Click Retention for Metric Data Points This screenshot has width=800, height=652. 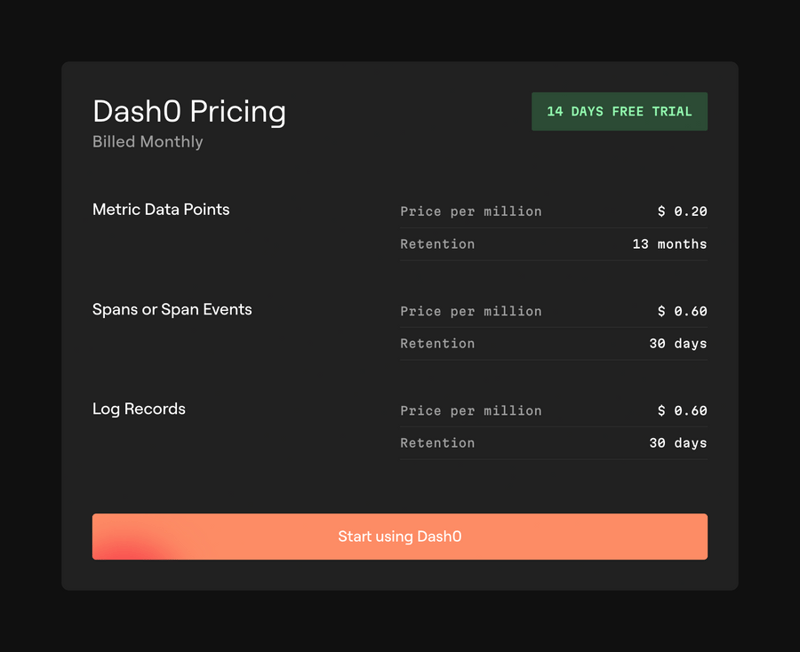pyautogui.click(x=437, y=244)
